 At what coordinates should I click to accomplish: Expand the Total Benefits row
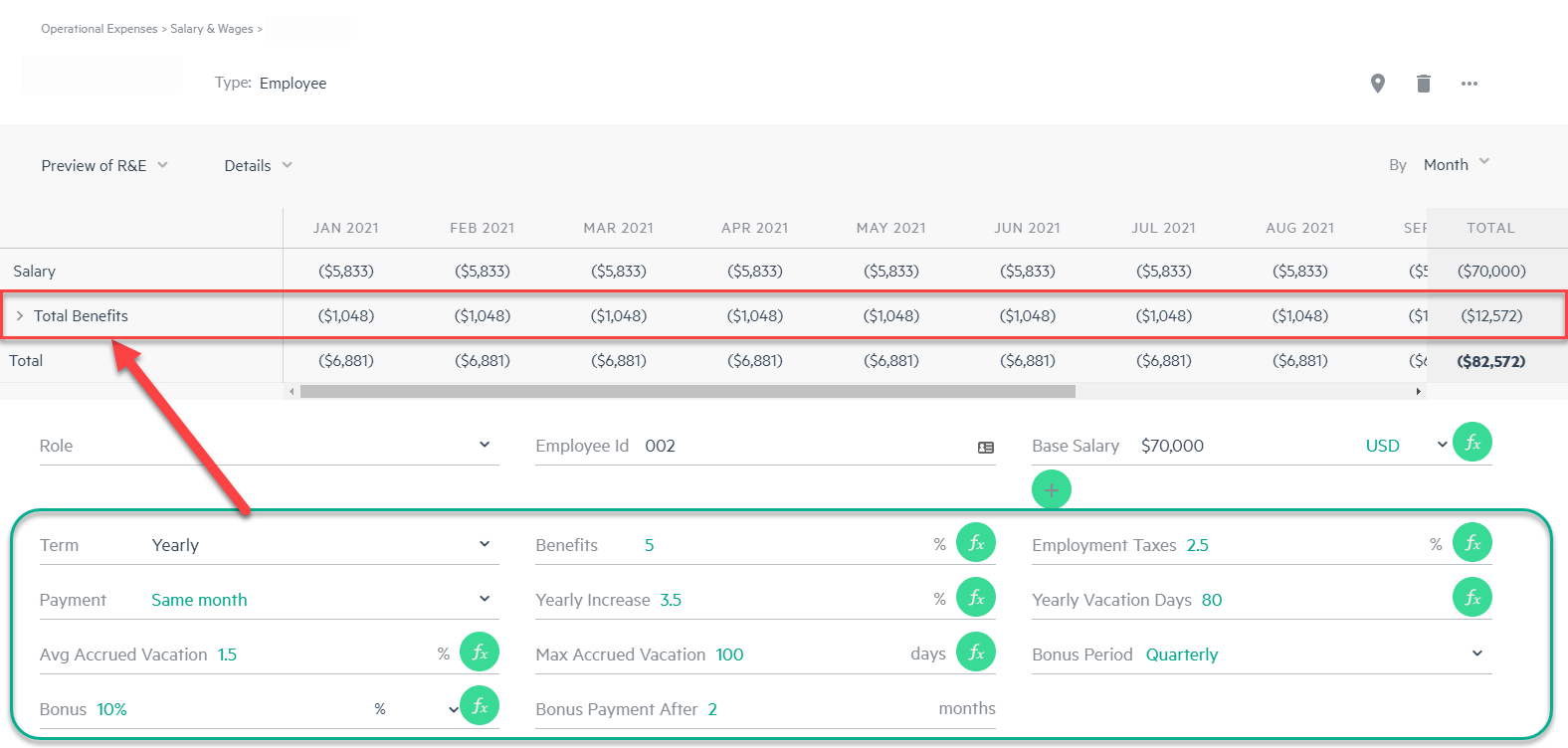pyautogui.click(x=20, y=316)
